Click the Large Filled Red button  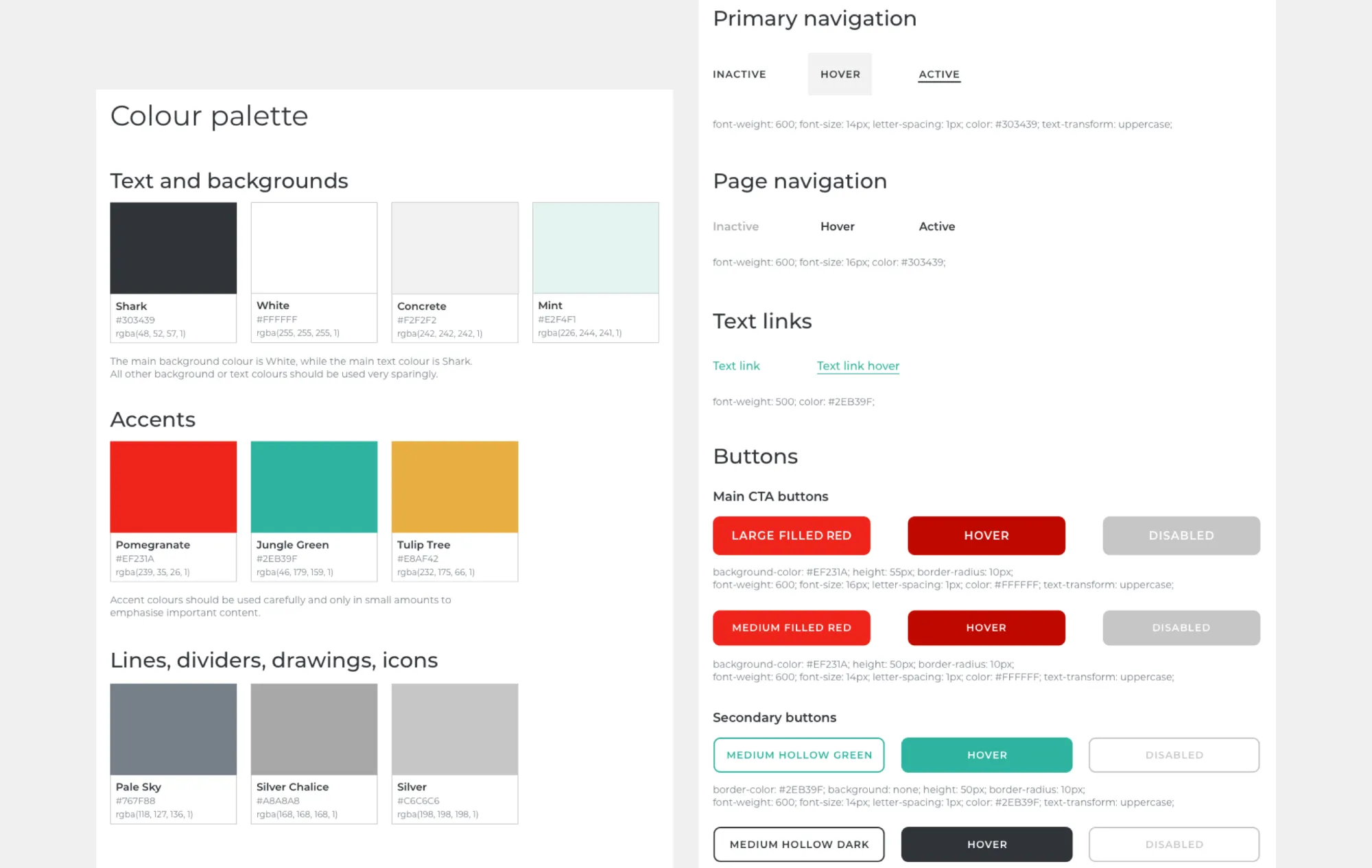(x=791, y=535)
